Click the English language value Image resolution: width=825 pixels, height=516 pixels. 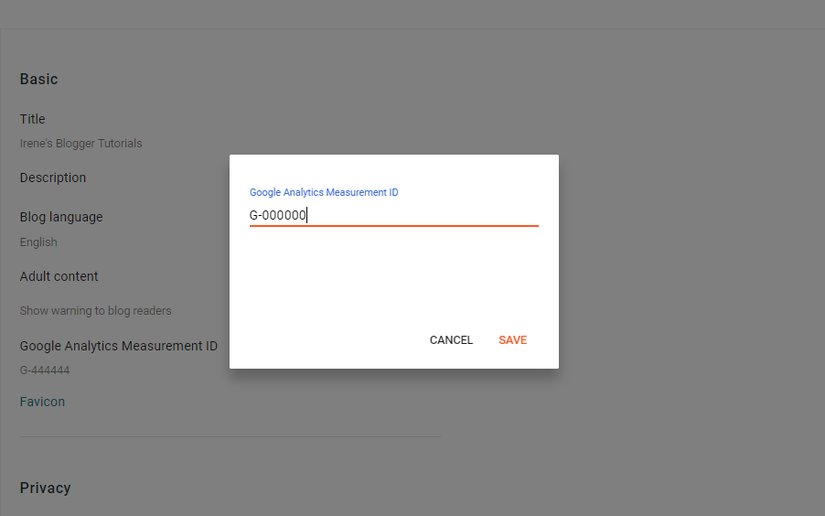38,242
